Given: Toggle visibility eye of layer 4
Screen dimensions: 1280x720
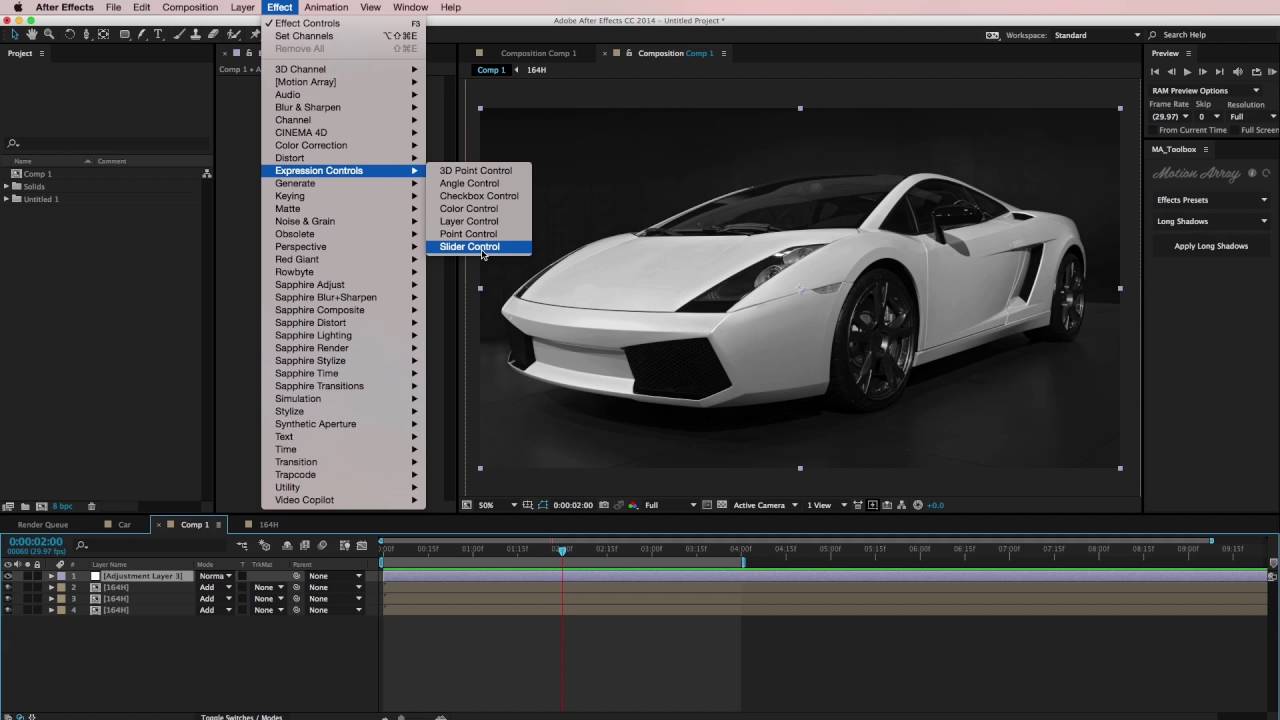Looking at the screenshot, I should click(x=8, y=610).
